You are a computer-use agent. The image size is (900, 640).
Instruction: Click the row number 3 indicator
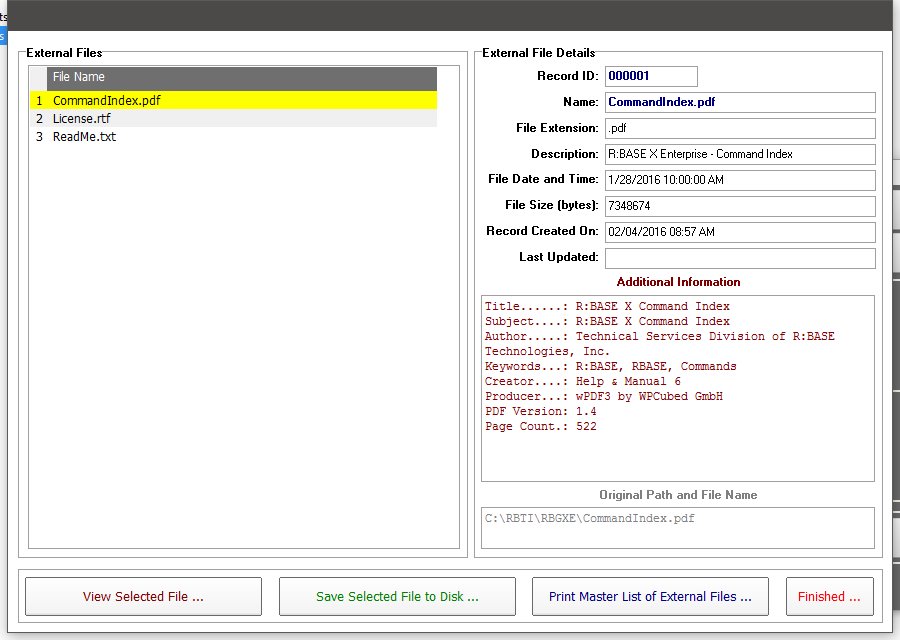pos(39,137)
